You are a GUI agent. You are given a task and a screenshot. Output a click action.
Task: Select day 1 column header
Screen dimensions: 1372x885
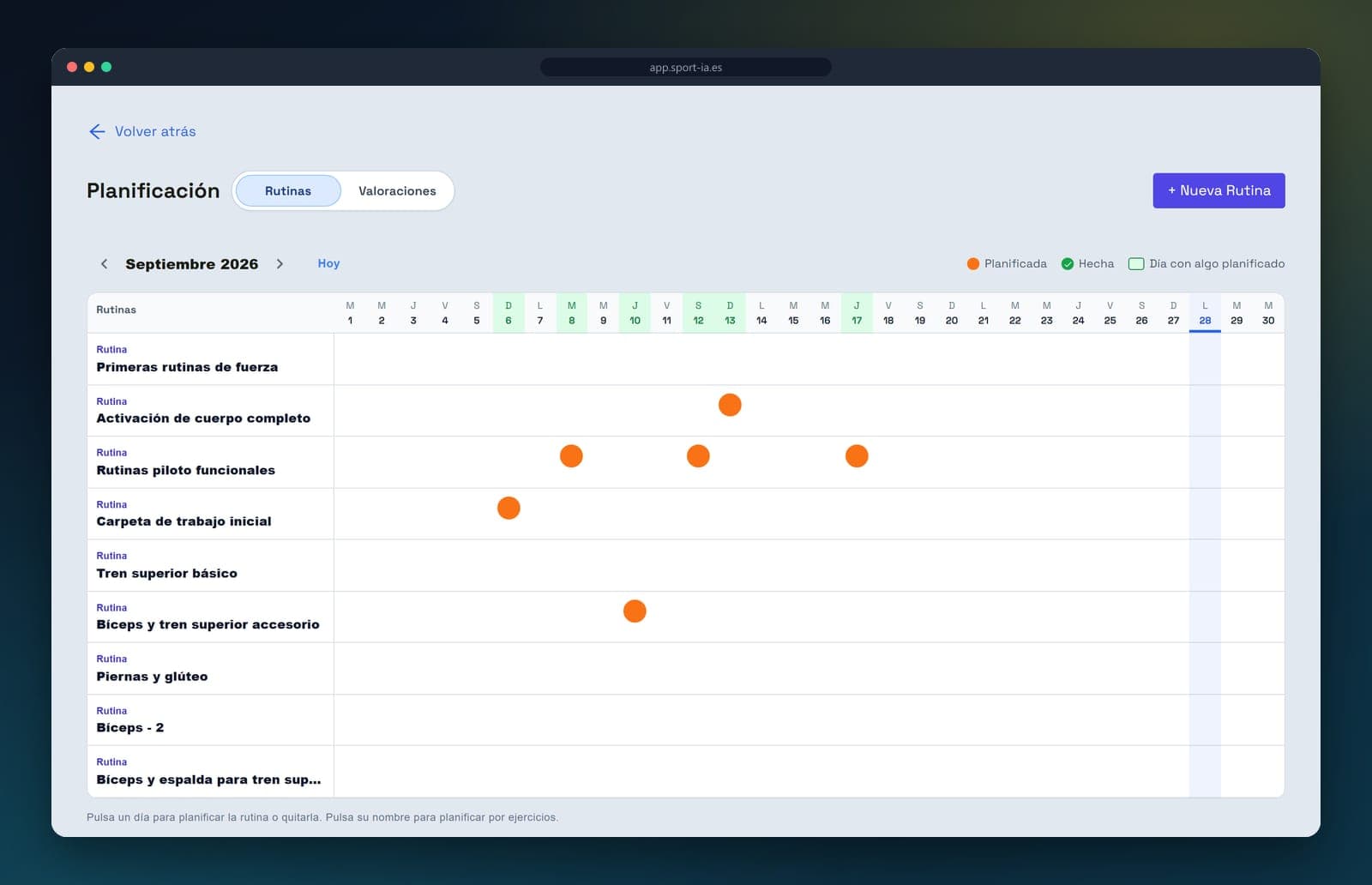(x=350, y=313)
